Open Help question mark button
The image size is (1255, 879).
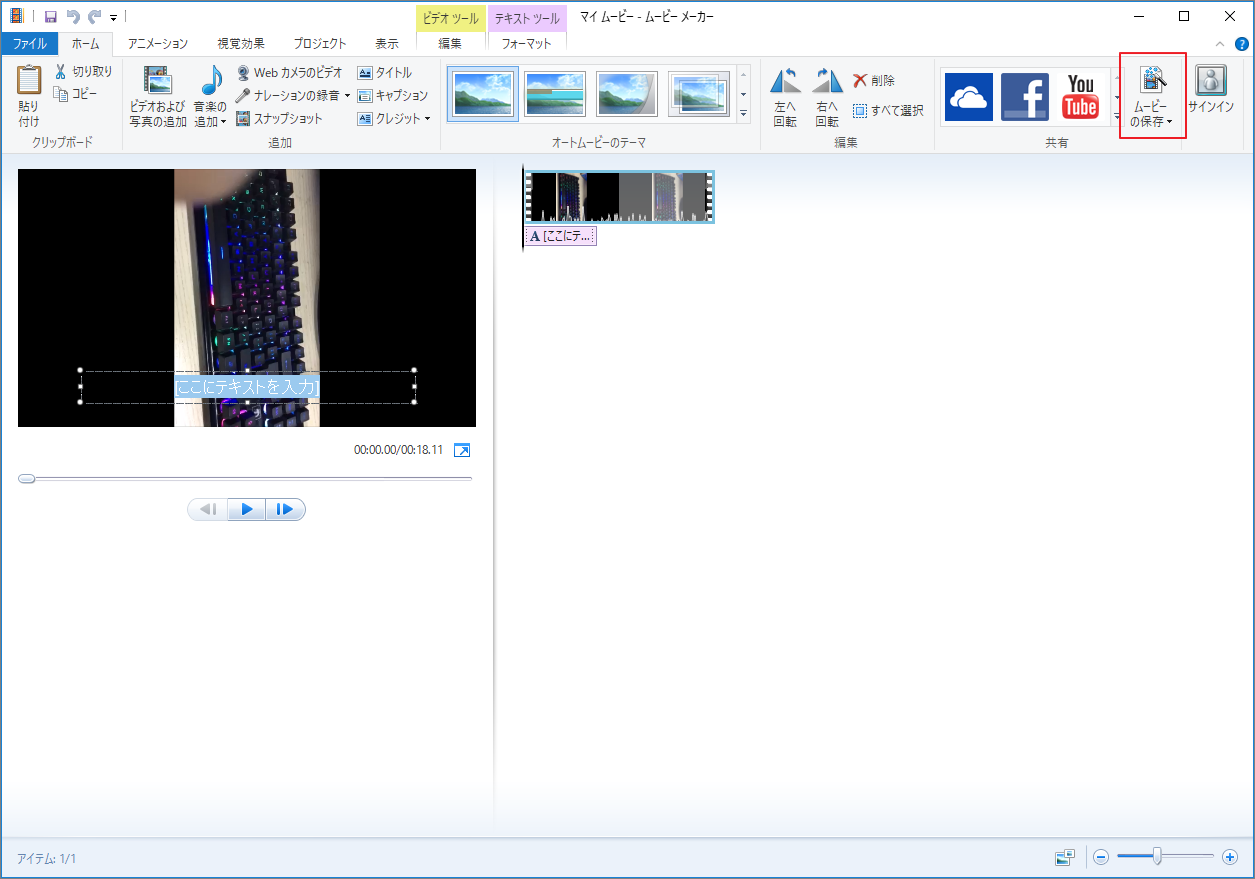(x=1241, y=44)
